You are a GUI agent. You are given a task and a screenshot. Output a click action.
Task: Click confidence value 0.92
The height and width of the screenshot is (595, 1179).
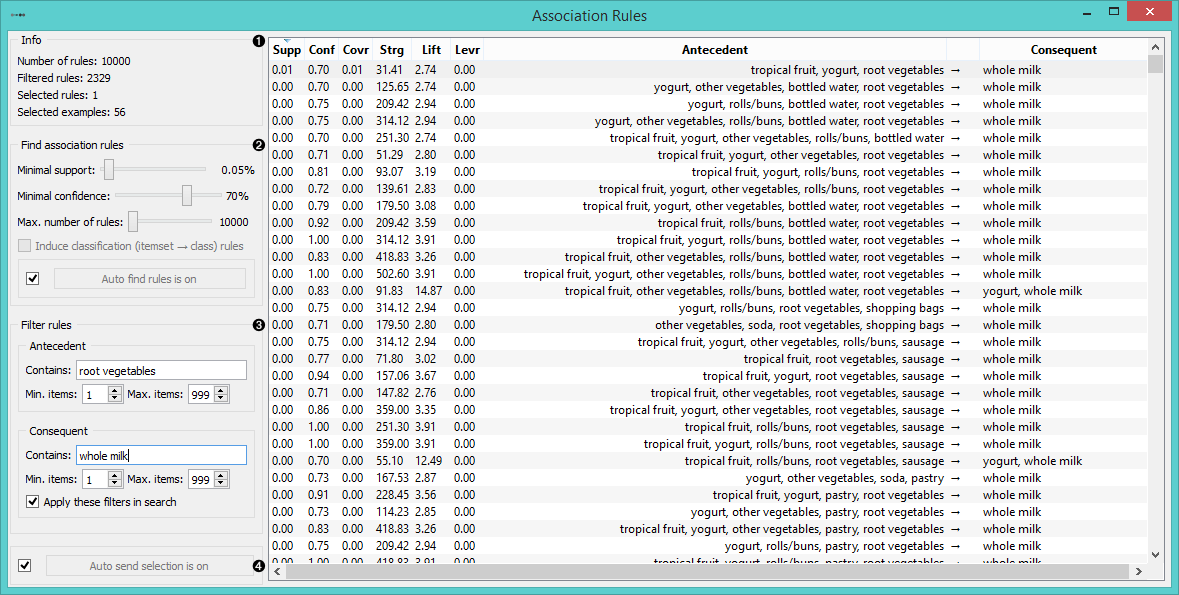click(x=318, y=223)
